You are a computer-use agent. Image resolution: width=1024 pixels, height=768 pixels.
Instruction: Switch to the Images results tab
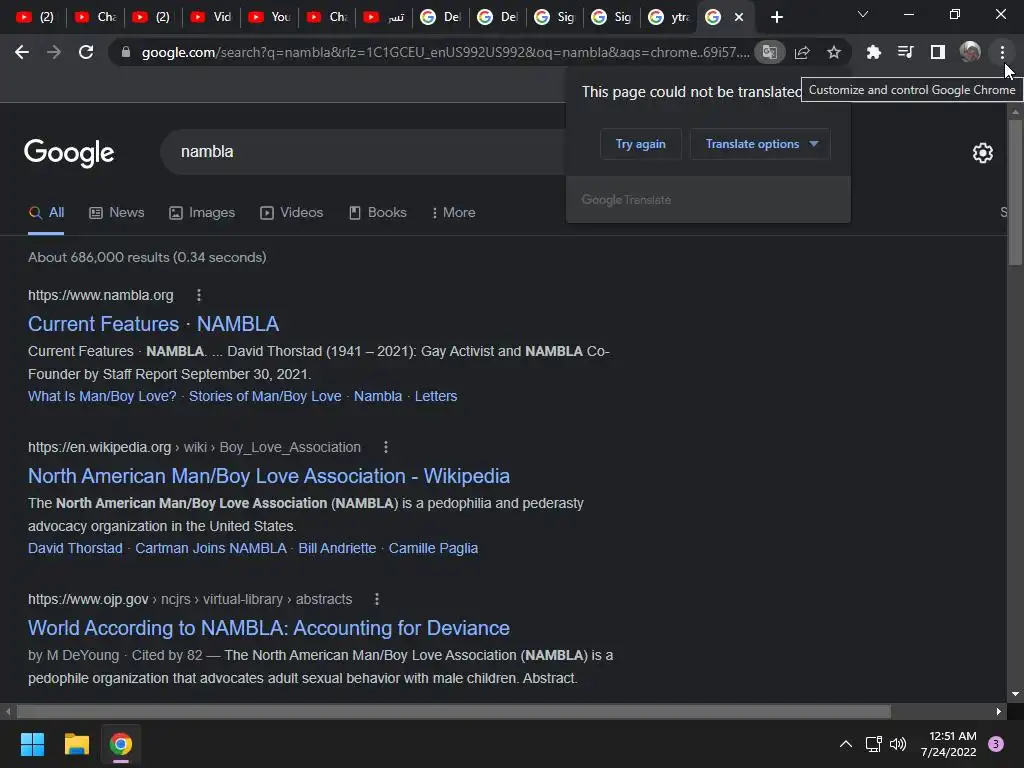tap(202, 213)
